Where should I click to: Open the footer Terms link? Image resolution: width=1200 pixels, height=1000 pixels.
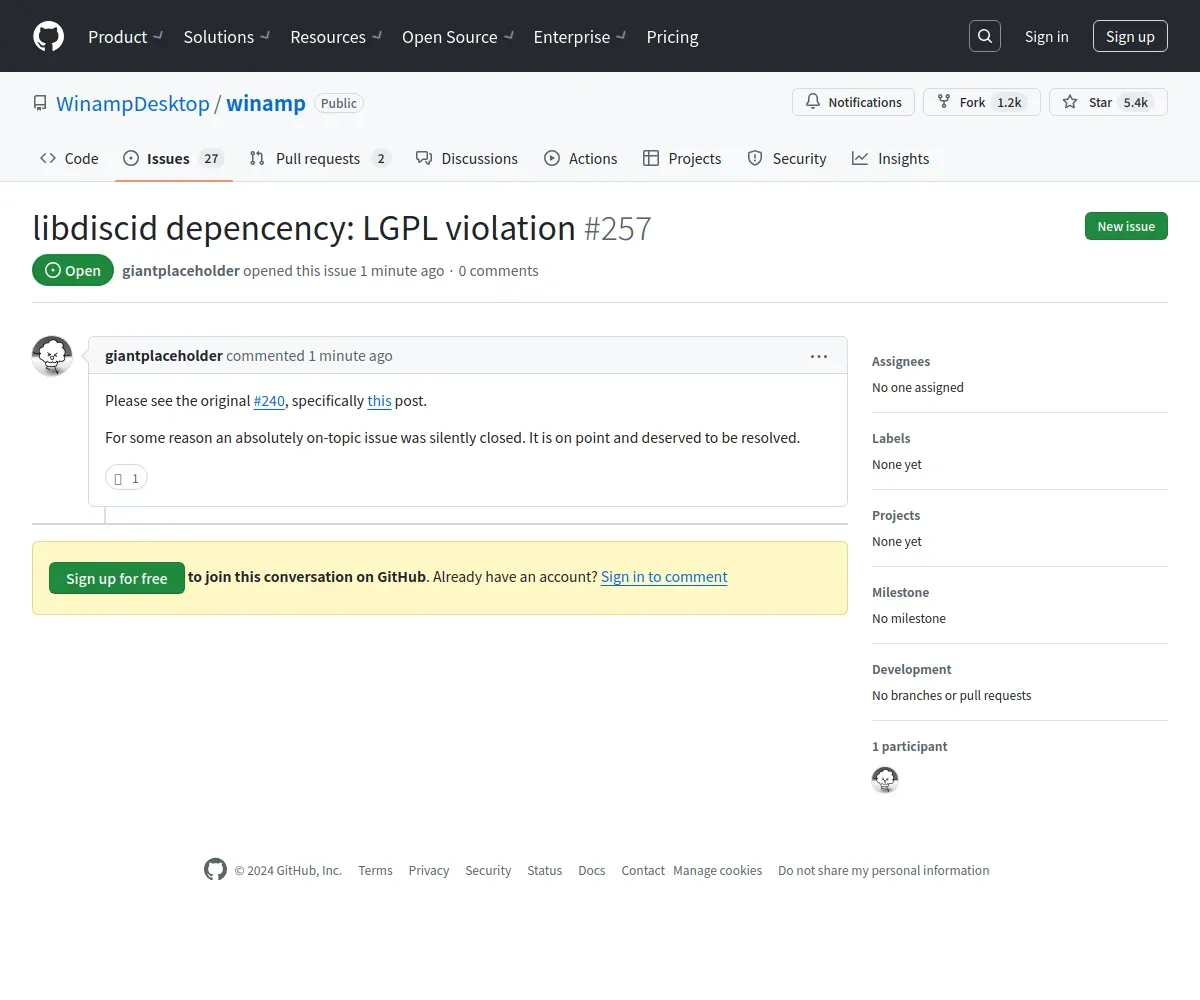click(375, 870)
